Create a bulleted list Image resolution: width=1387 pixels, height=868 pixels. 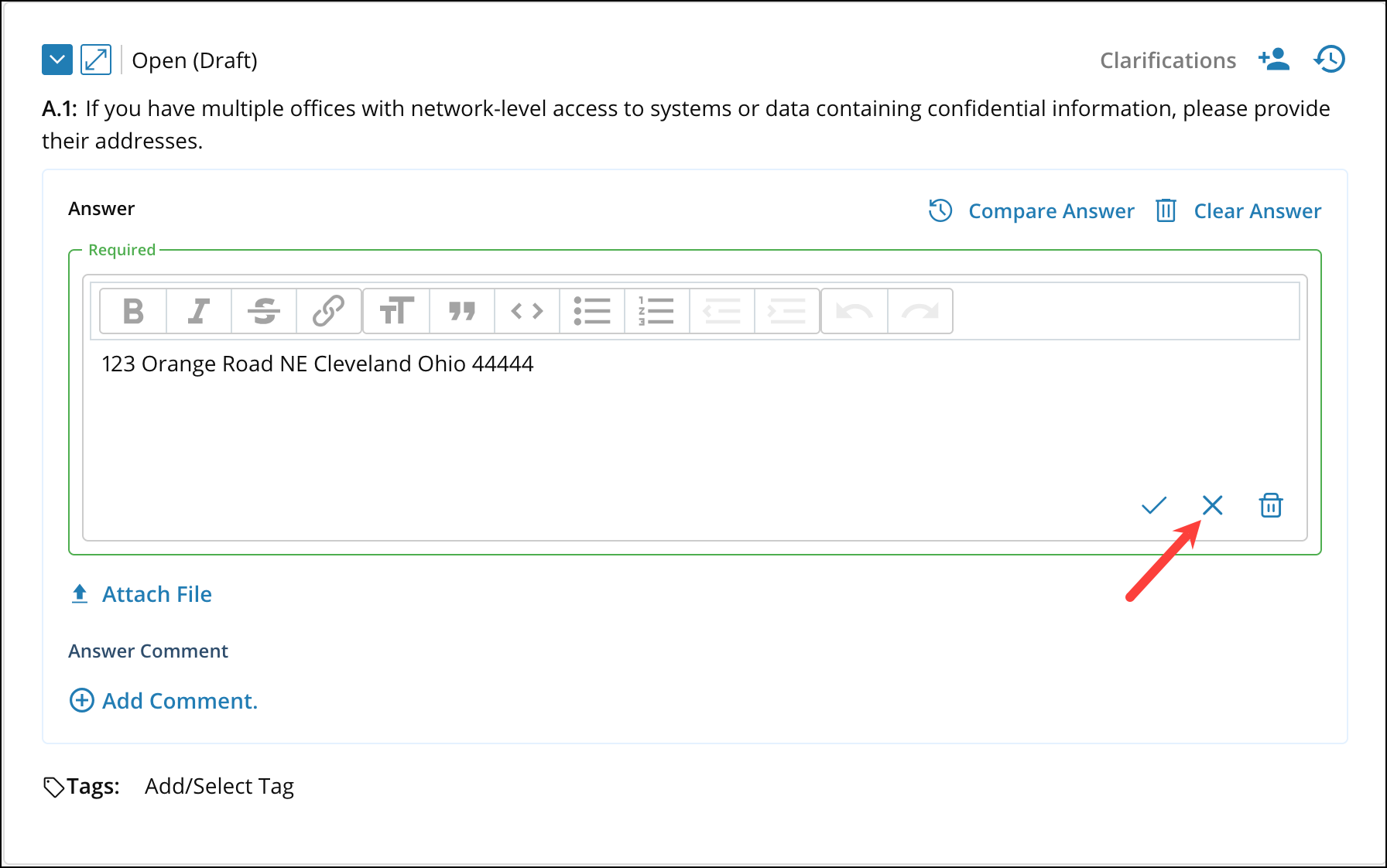pyautogui.click(x=592, y=311)
